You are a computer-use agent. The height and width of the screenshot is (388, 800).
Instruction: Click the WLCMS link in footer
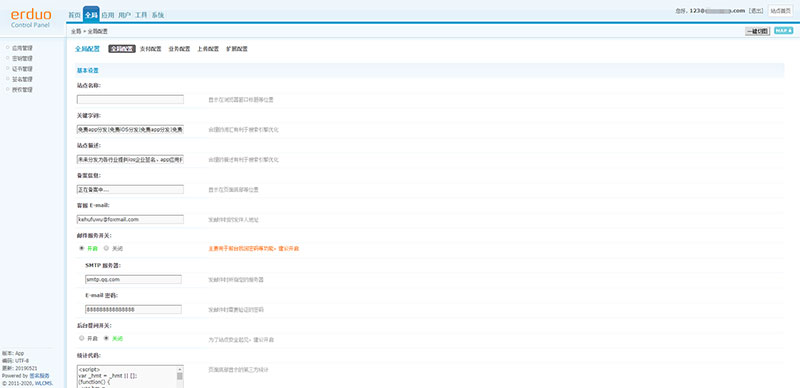(43, 383)
